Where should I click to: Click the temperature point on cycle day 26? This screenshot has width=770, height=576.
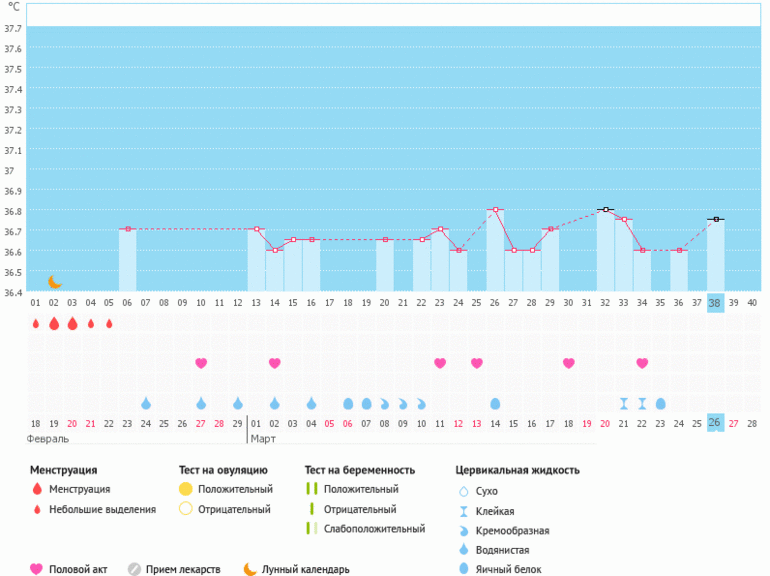[x=495, y=210]
